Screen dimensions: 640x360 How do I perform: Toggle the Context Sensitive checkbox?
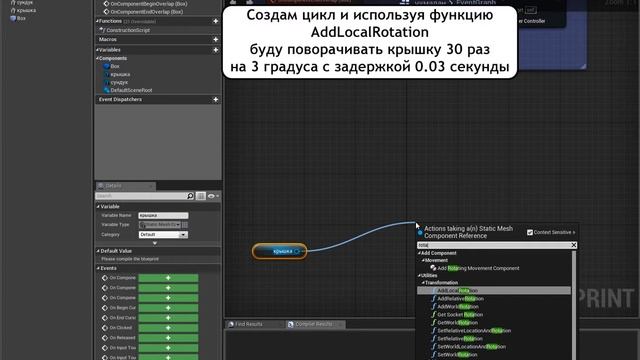click(530, 232)
